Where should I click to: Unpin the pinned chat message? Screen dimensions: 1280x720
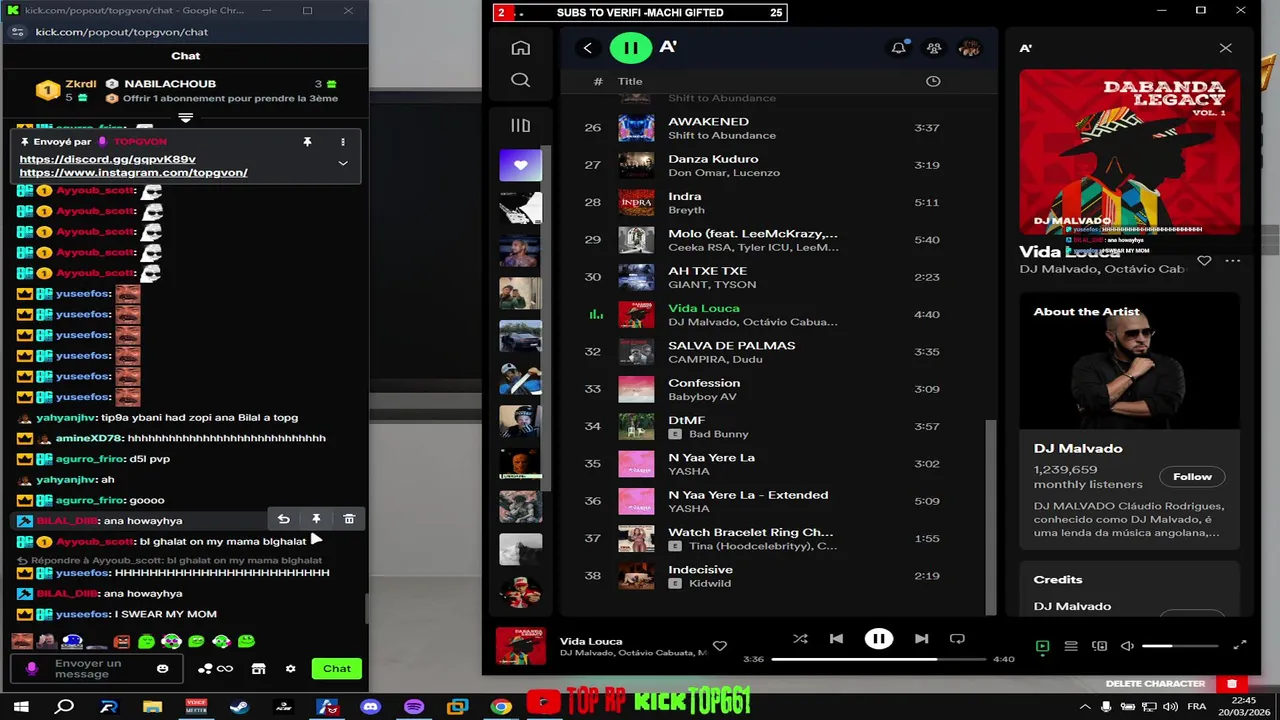[x=307, y=142]
